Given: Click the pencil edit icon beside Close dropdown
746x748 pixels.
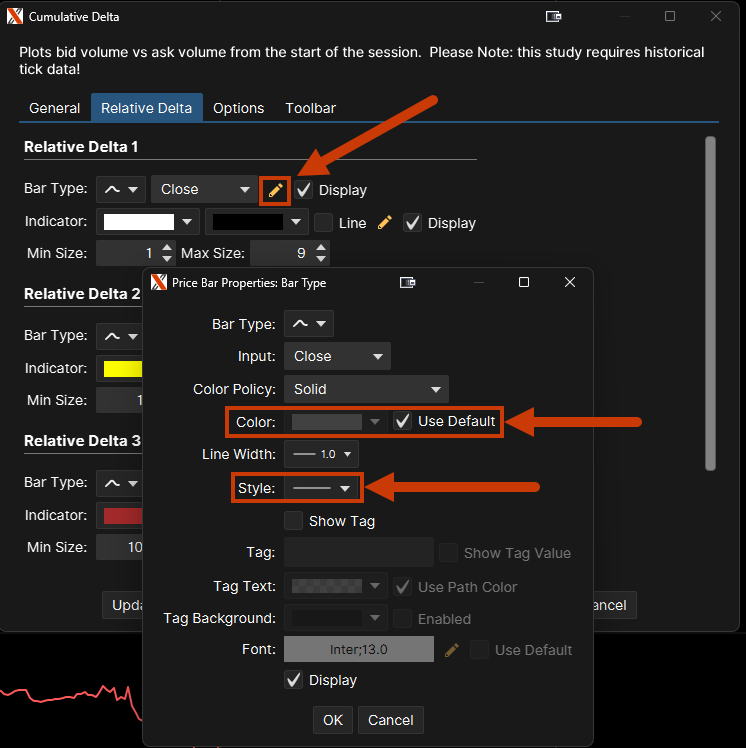Looking at the screenshot, I should coord(275,190).
